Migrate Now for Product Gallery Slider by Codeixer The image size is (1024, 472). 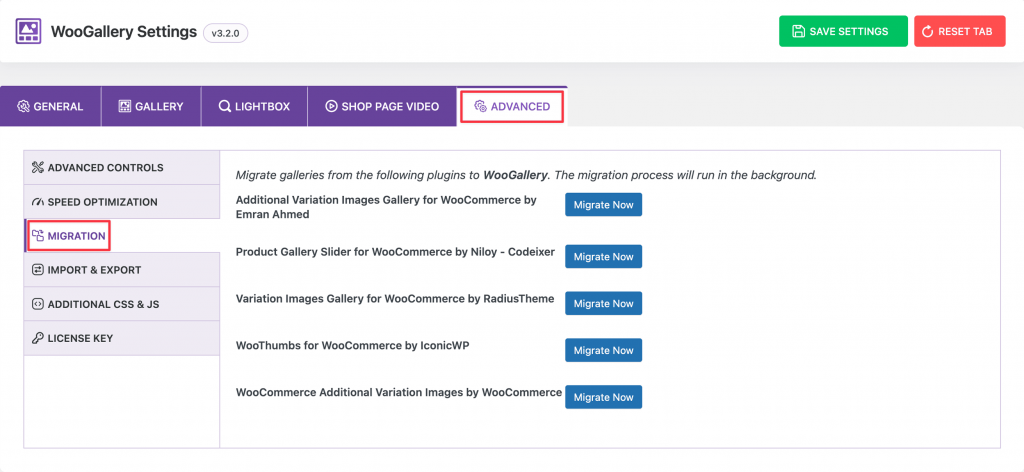tap(603, 257)
